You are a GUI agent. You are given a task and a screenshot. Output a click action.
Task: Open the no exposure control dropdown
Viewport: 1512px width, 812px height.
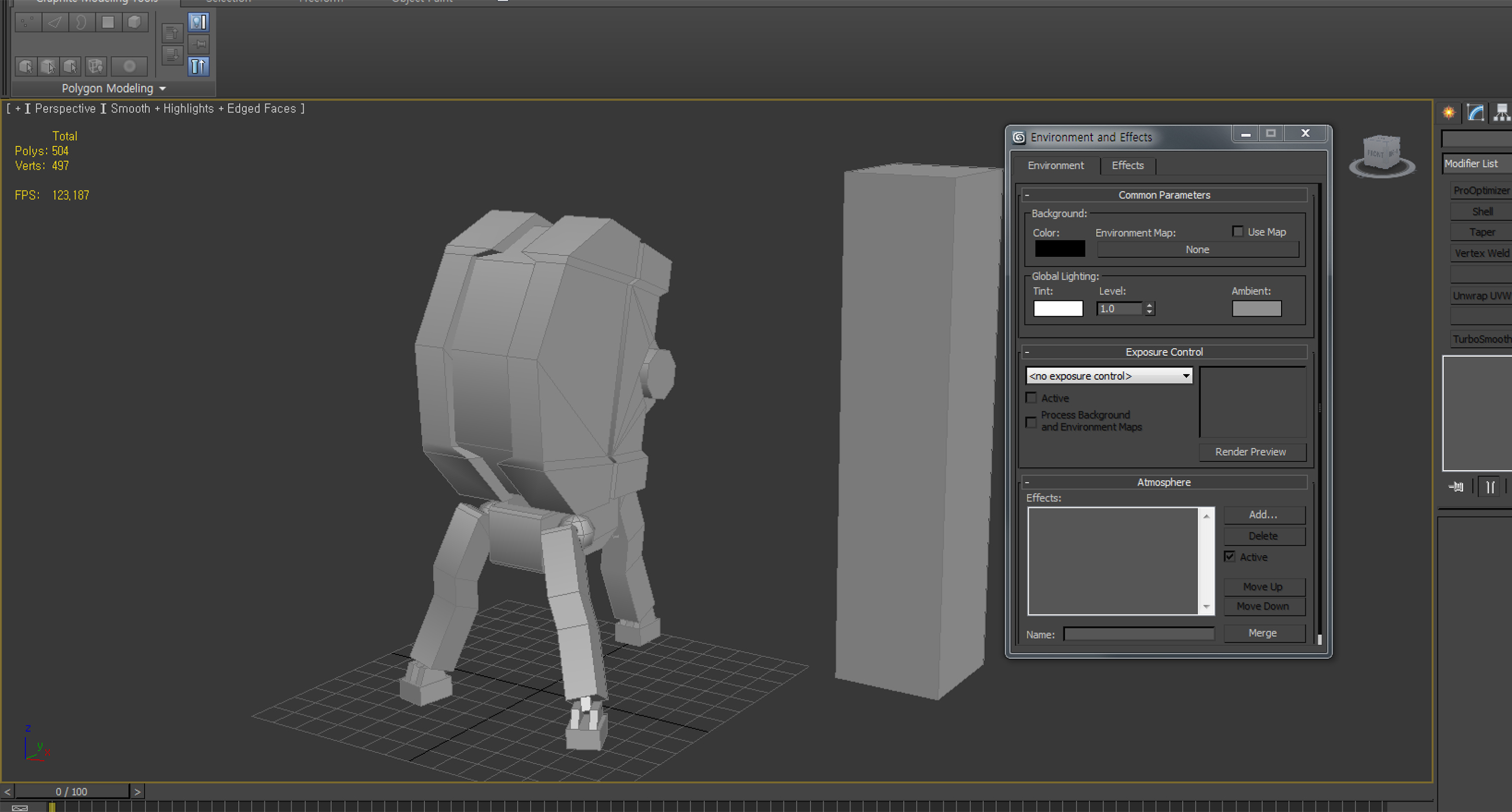click(1109, 375)
